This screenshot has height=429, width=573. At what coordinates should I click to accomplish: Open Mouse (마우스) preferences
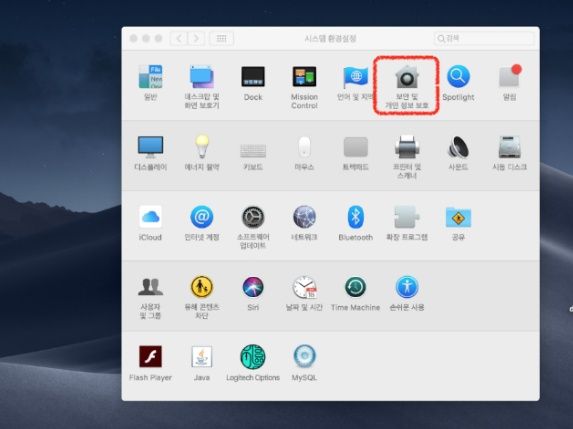(x=304, y=147)
